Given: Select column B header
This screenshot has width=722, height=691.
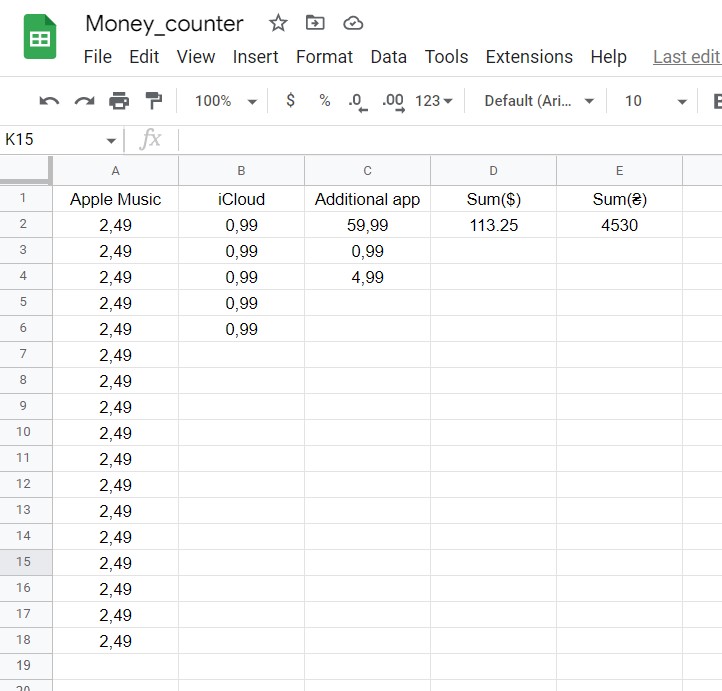Looking at the screenshot, I should (x=241, y=171).
